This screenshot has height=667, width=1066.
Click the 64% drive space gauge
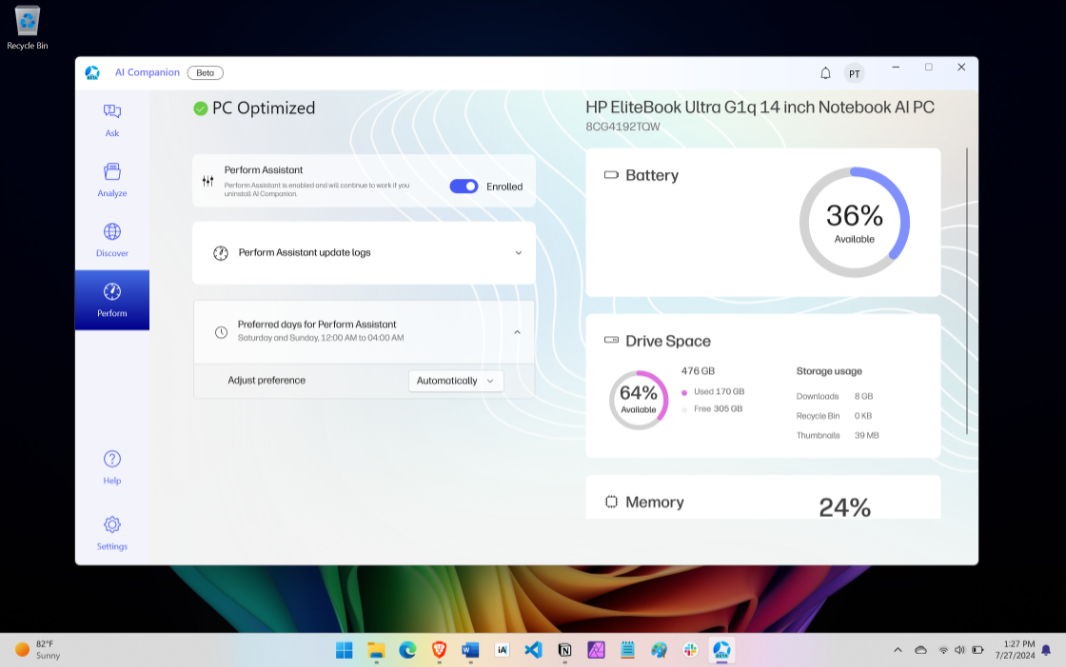pyautogui.click(x=638, y=400)
